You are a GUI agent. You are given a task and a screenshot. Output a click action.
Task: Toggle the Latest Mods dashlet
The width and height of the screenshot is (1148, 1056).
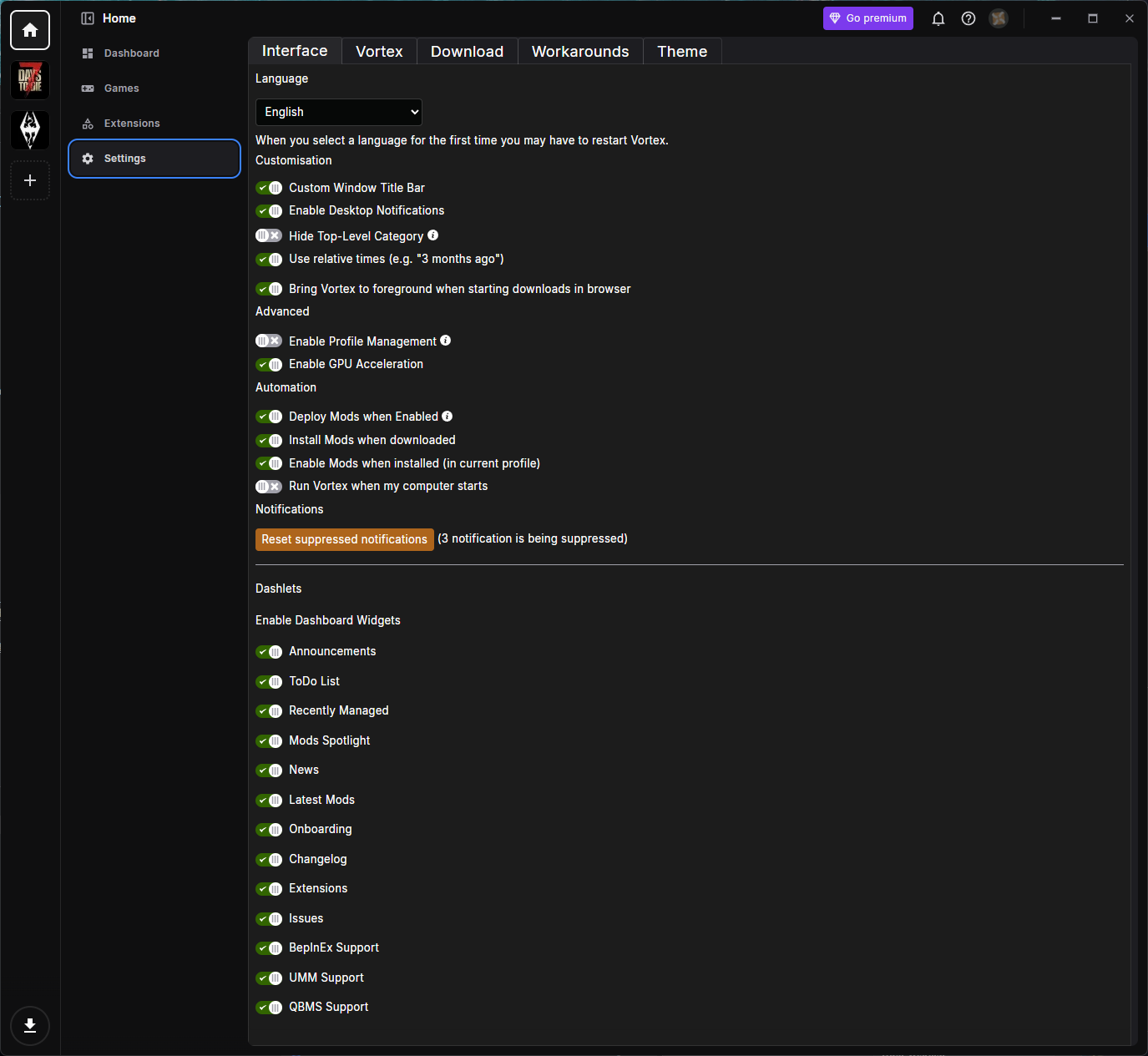[269, 800]
